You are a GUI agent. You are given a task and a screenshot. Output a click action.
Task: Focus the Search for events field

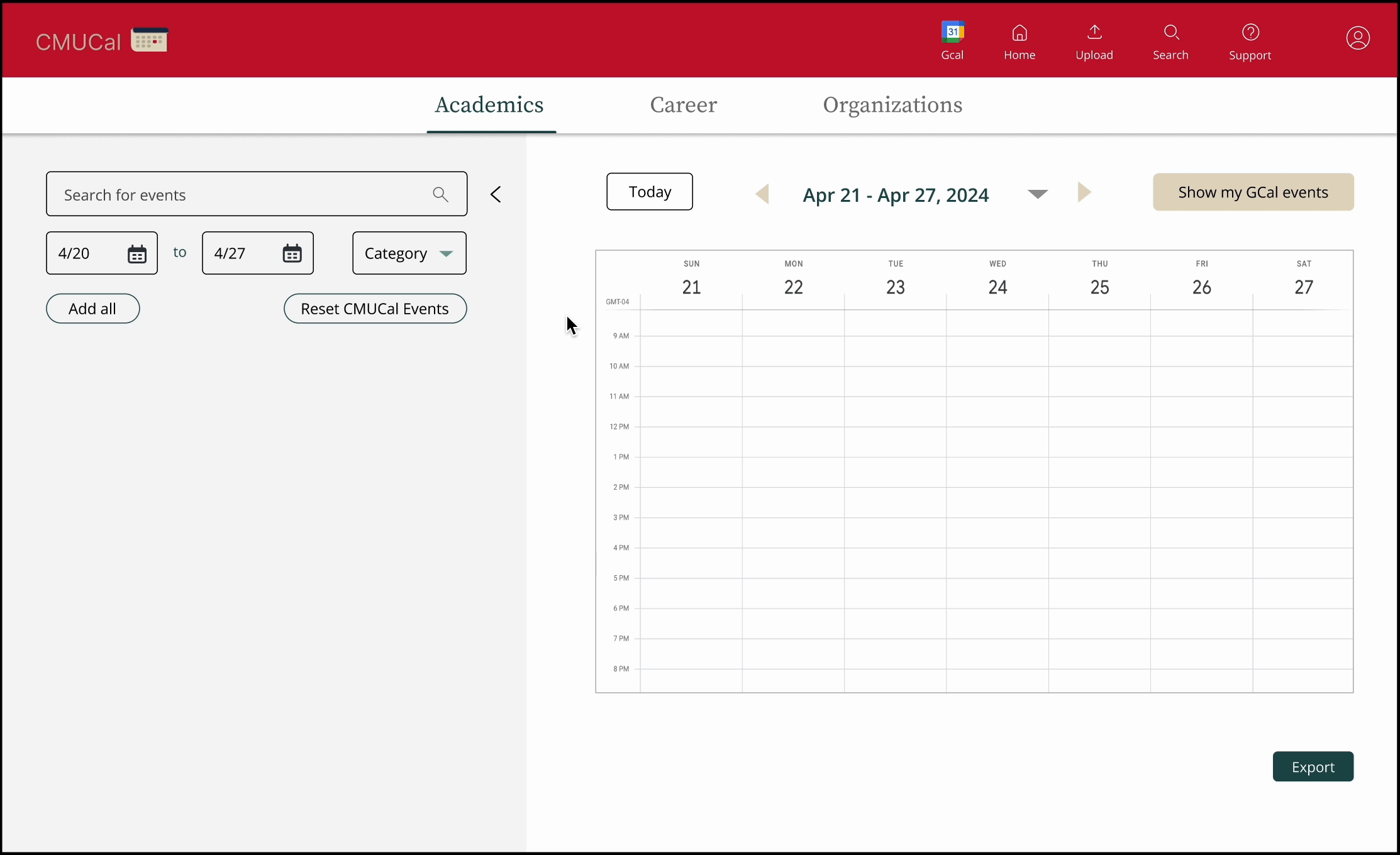click(257, 194)
